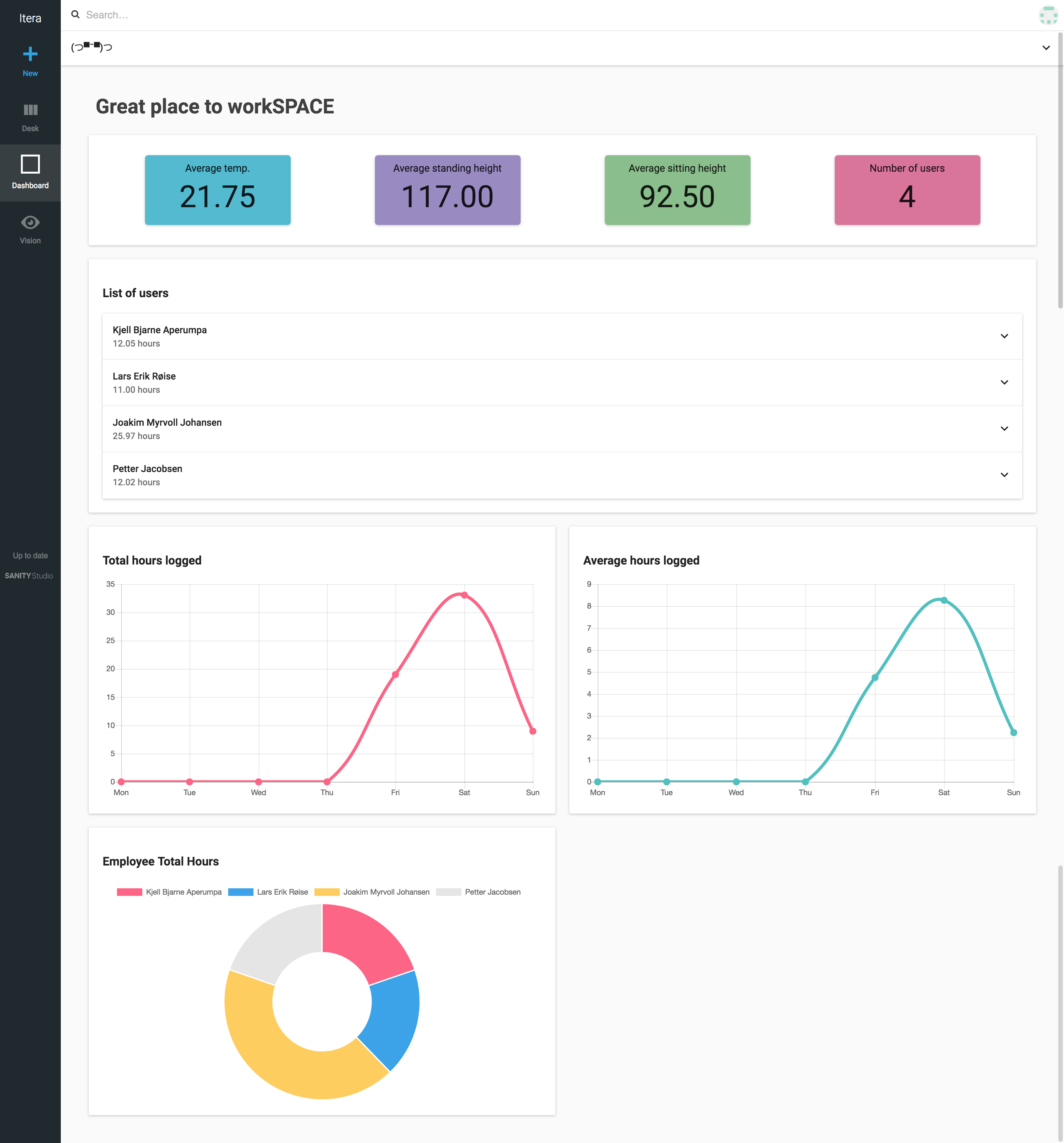1064x1143 pixels.
Task: Click the Itera logo icon
Action: [x=29, y=14]
